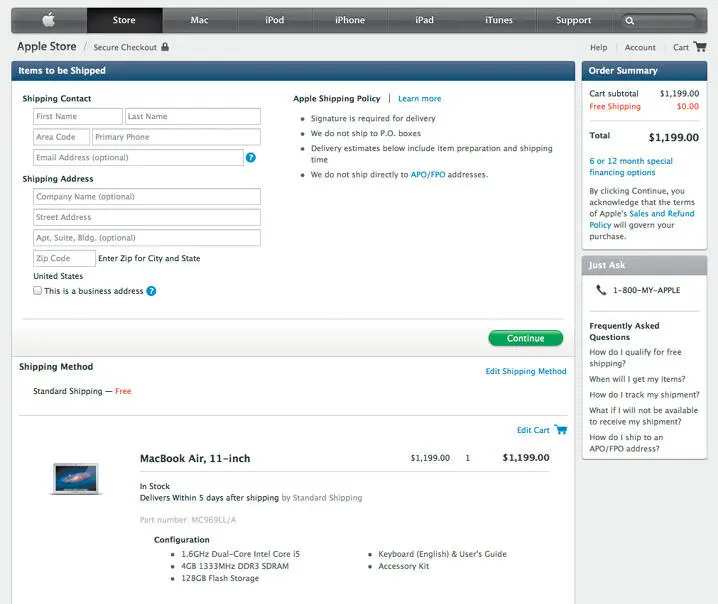Check 'This is a business address'
The width and height of the screenshot is (718, 604).
(38, 290)
